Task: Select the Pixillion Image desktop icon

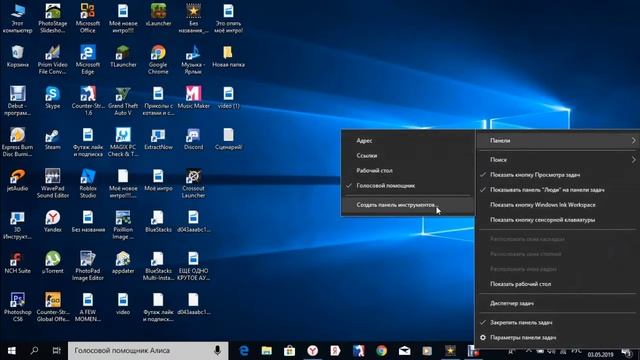Action: coord(123,224)
